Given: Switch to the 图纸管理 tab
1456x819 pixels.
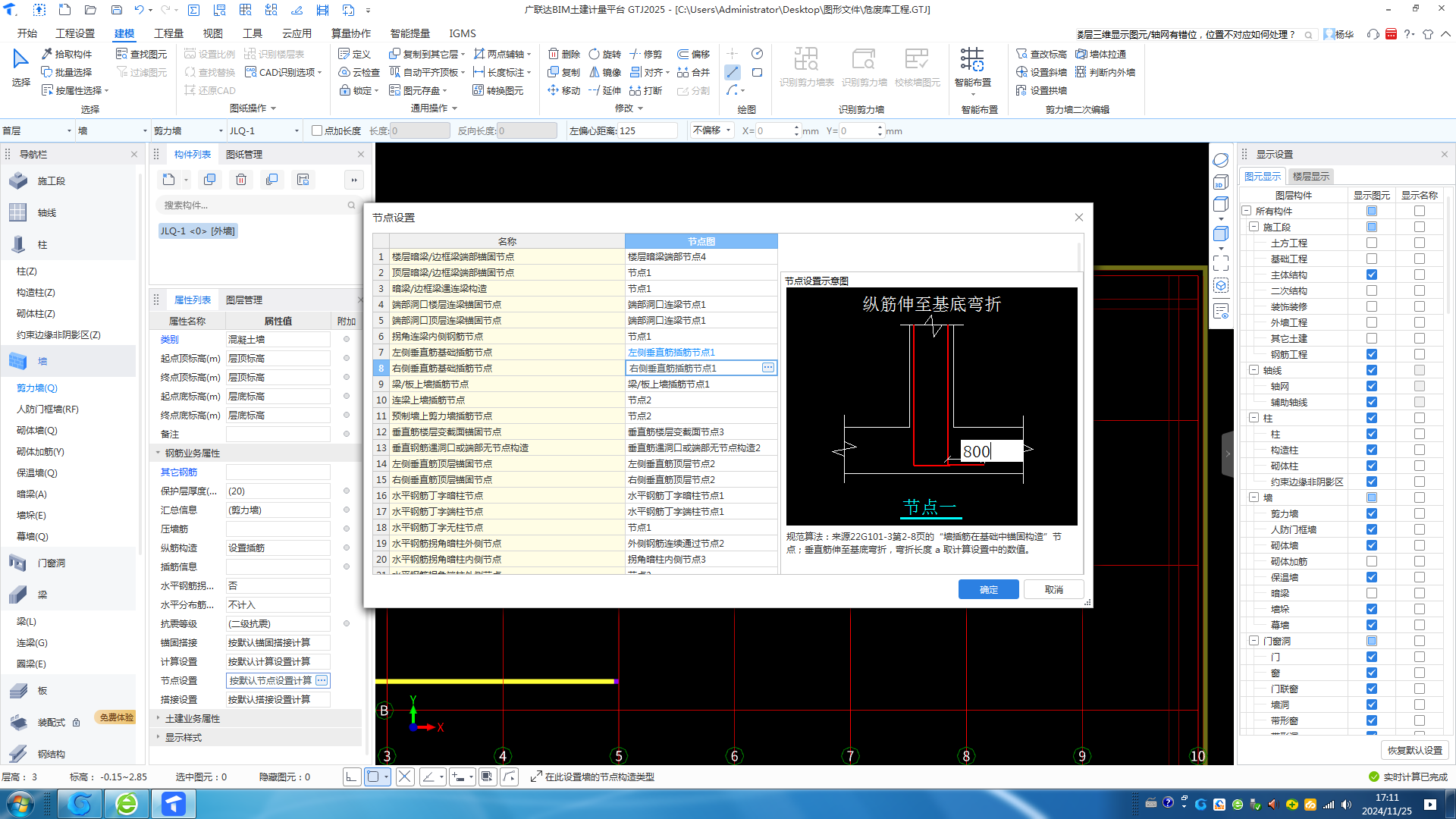Looking at the screenshot, I should point(244,154).
